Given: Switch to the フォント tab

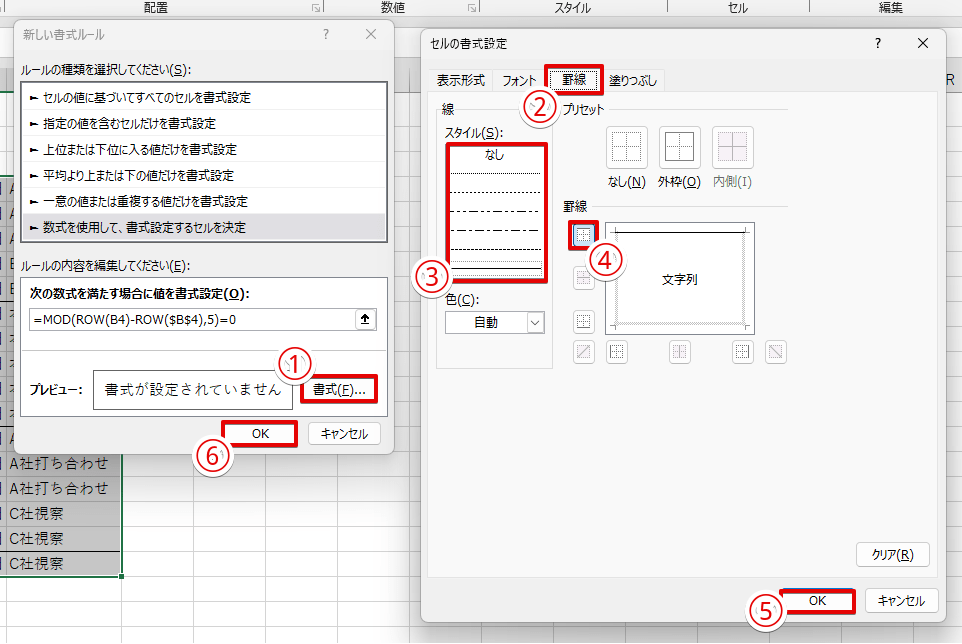Looking at the screenshot, I should tap(519, 80).
